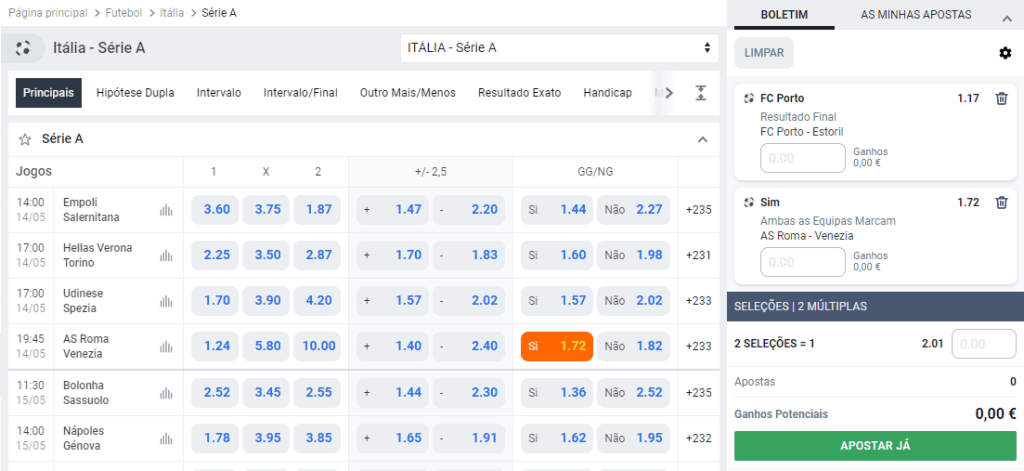Open the ITÁLIA - Série A league dropdown
Image resolution: width=1024 pixels, height=471 pixels.
(x=559, y=48)
